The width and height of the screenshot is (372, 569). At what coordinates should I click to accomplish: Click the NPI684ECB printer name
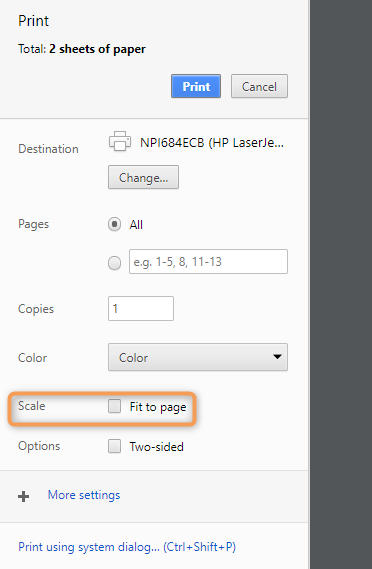pyautogui.click(x=212, y=143)
